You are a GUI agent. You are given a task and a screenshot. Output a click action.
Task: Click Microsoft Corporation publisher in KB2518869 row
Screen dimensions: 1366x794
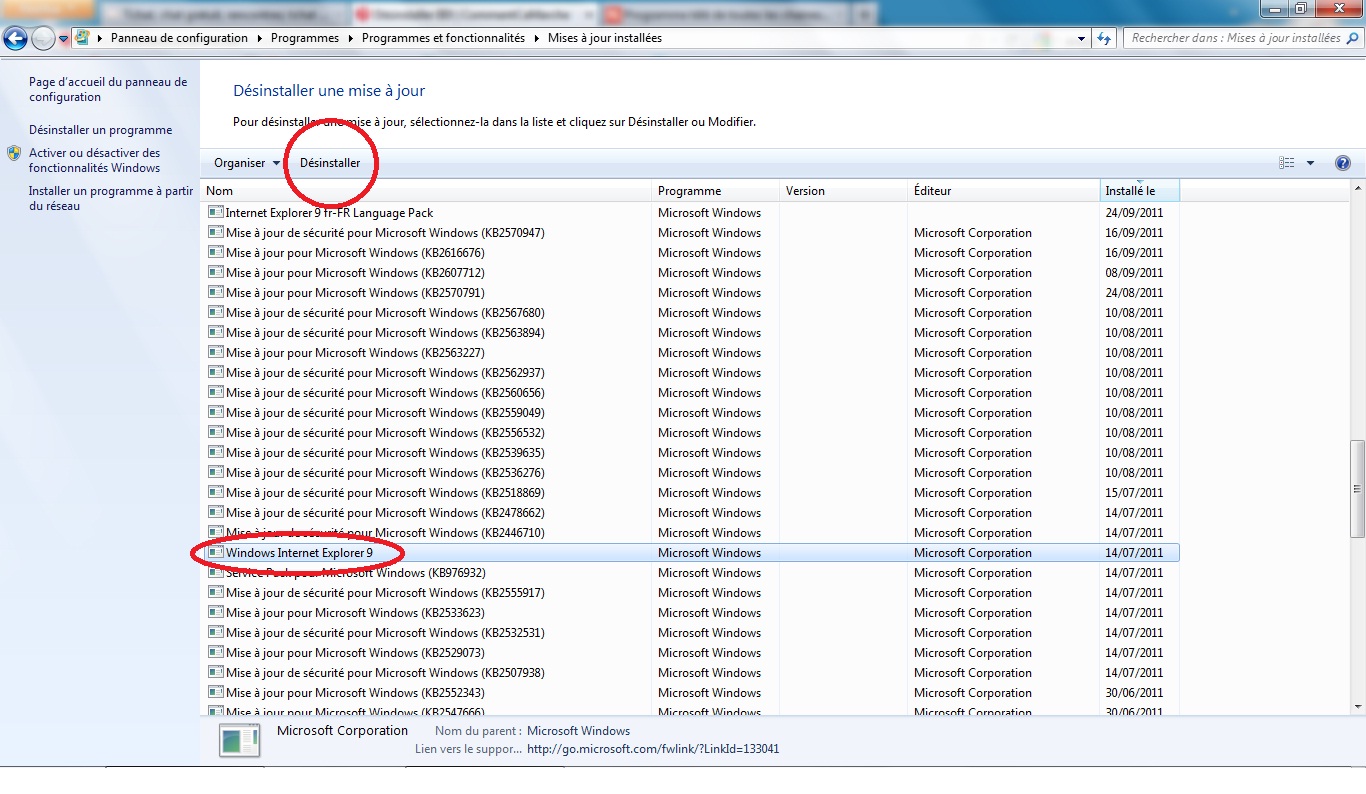click(972, 492)
